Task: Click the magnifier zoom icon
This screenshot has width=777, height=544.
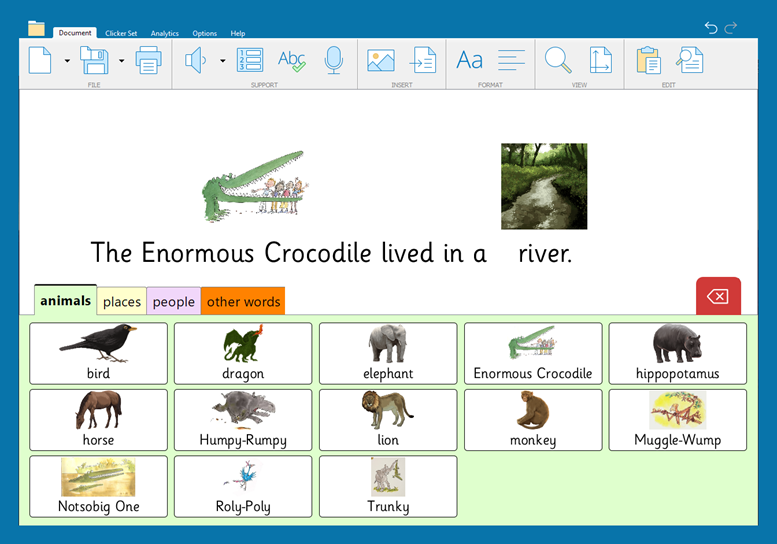Action: pos(557,61)
